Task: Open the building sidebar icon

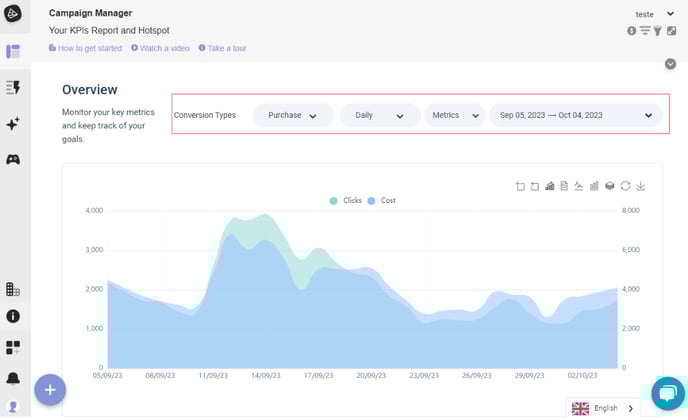Action: point(13,289)
